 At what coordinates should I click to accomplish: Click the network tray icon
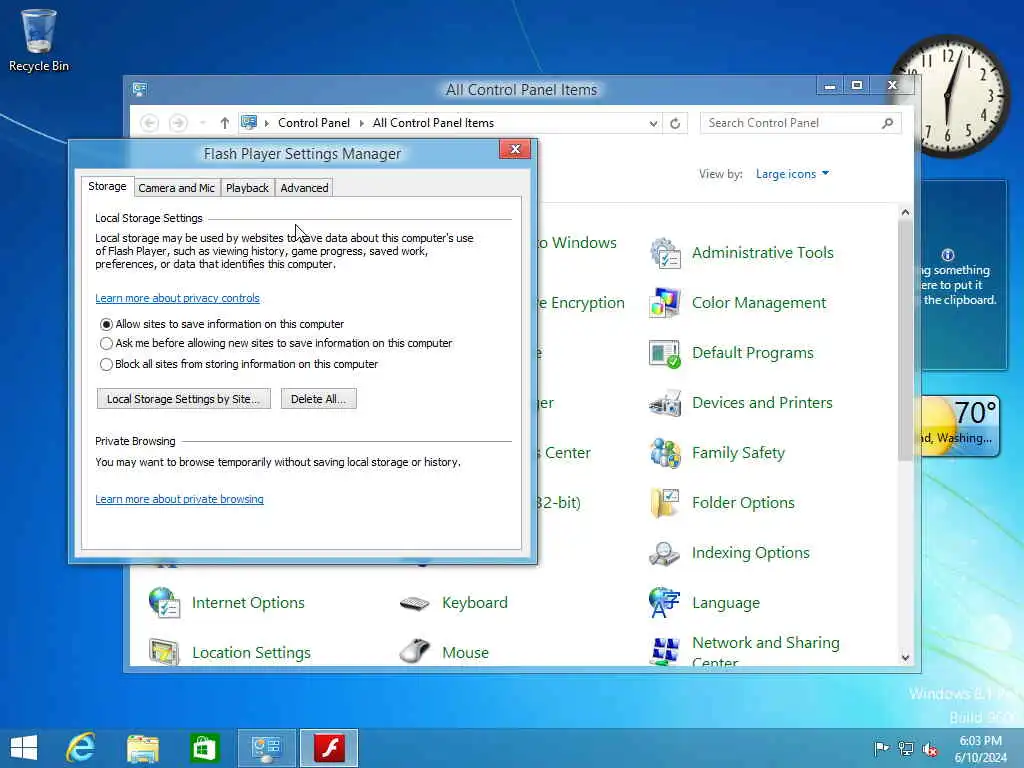(906, 748)
